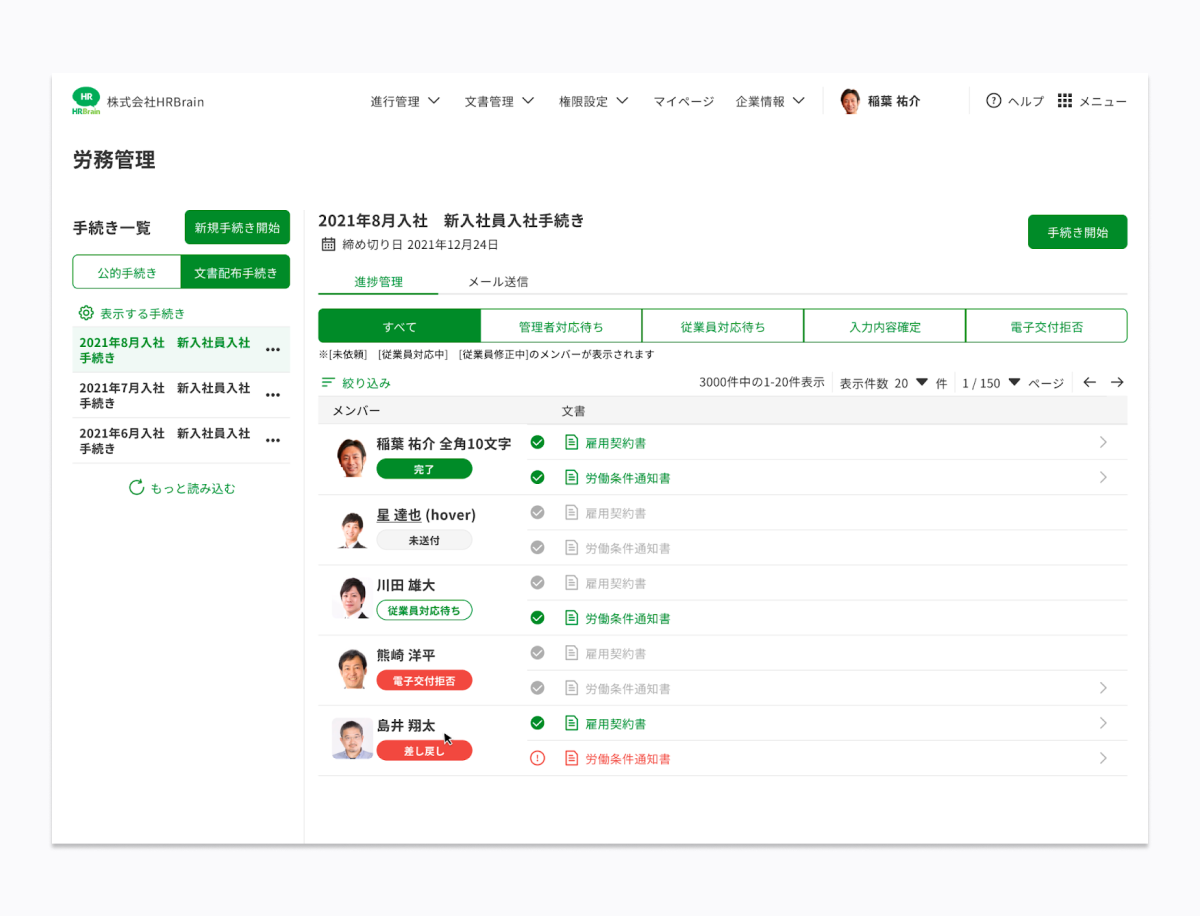Viewport: 1200px width, 916px height.
Task: Open the kebab menu for 2021年7月入社 手続き
Action: click(x=272, y=395)
